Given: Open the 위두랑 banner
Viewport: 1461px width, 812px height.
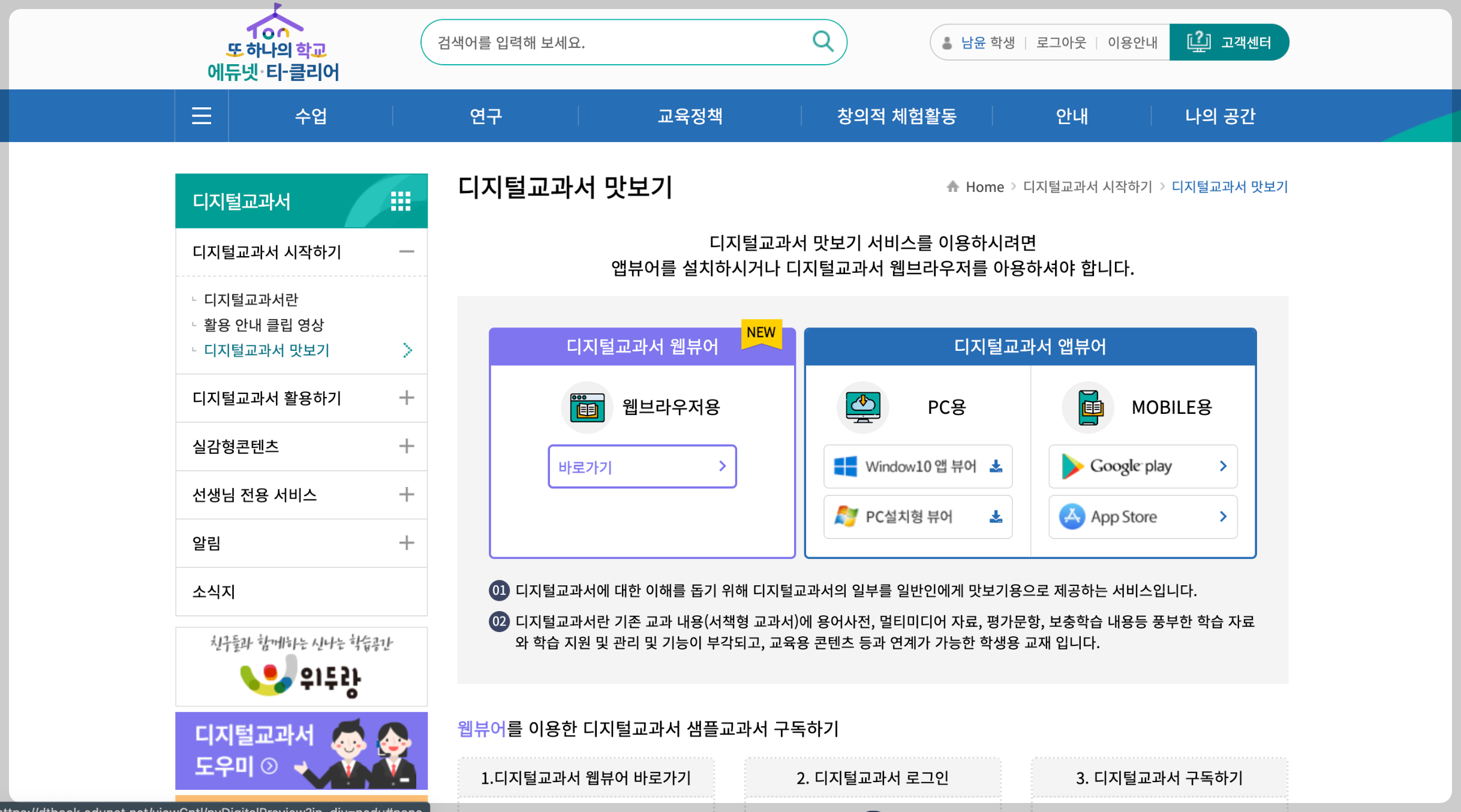Looking at the screenshot, I should (x=301, y=667).
